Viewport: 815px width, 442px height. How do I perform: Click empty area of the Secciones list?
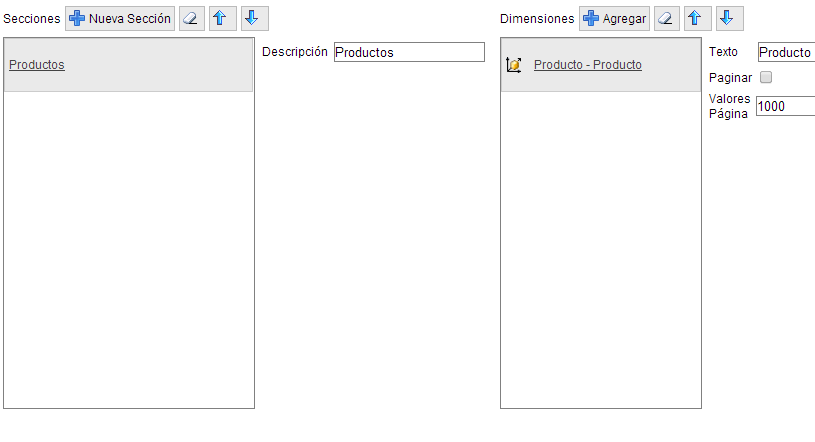tap(128, 250)
